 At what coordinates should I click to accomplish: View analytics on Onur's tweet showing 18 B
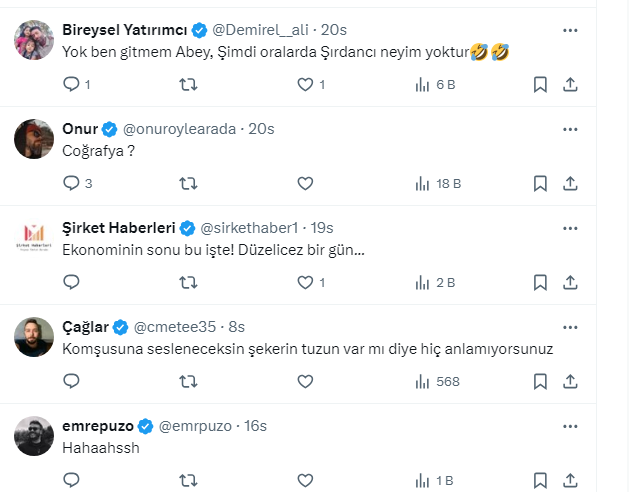pyautogui.click(x=437, y=183)
